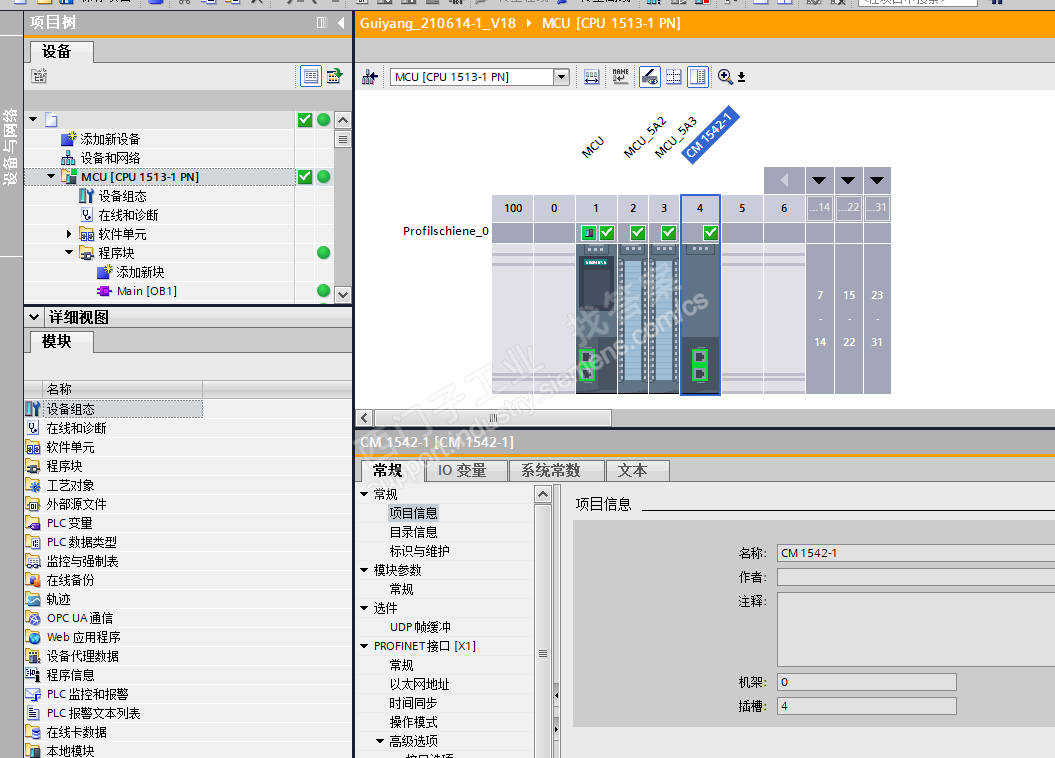Open 操作模式 properties page
Image resolution: width=1055 pixels, height=758 pixels.
coord(413,722)
